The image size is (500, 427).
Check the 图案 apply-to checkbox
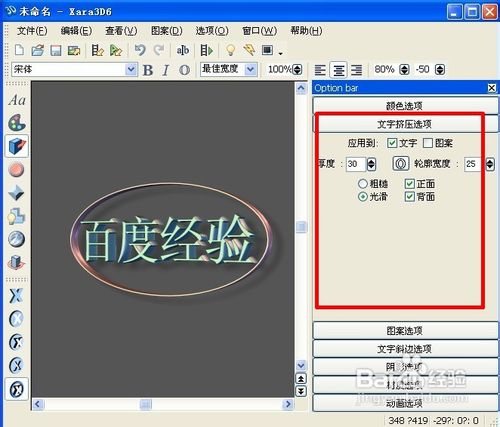428,143
